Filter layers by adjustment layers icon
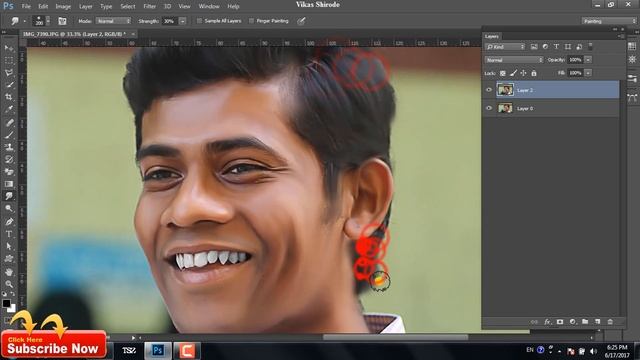The width and height of the screenshot is (640, 360). [545, 47]
